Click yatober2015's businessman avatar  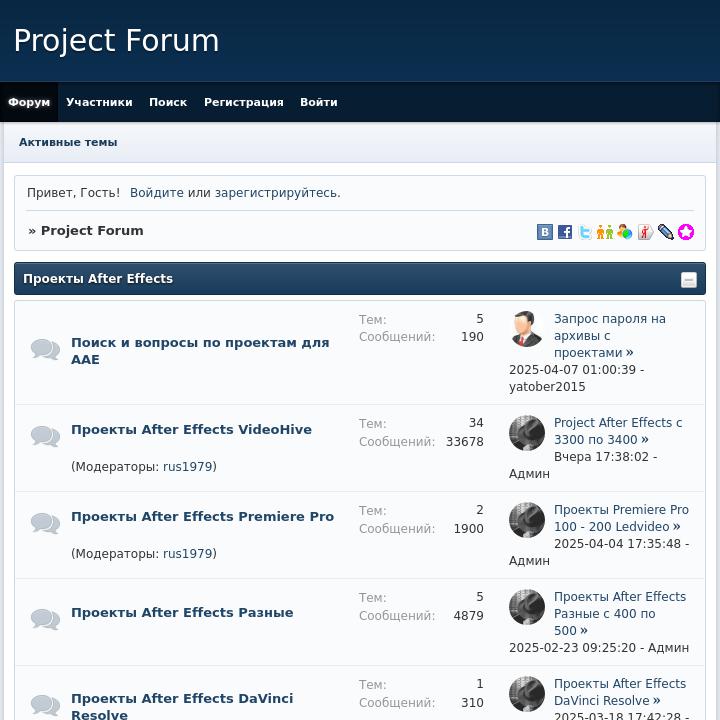click(x=527, y=329)
